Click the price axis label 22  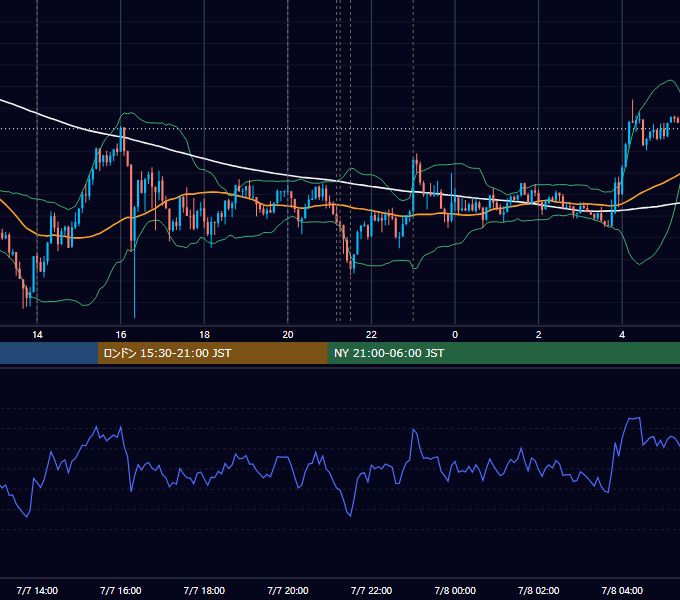click(x=371, y=335)
